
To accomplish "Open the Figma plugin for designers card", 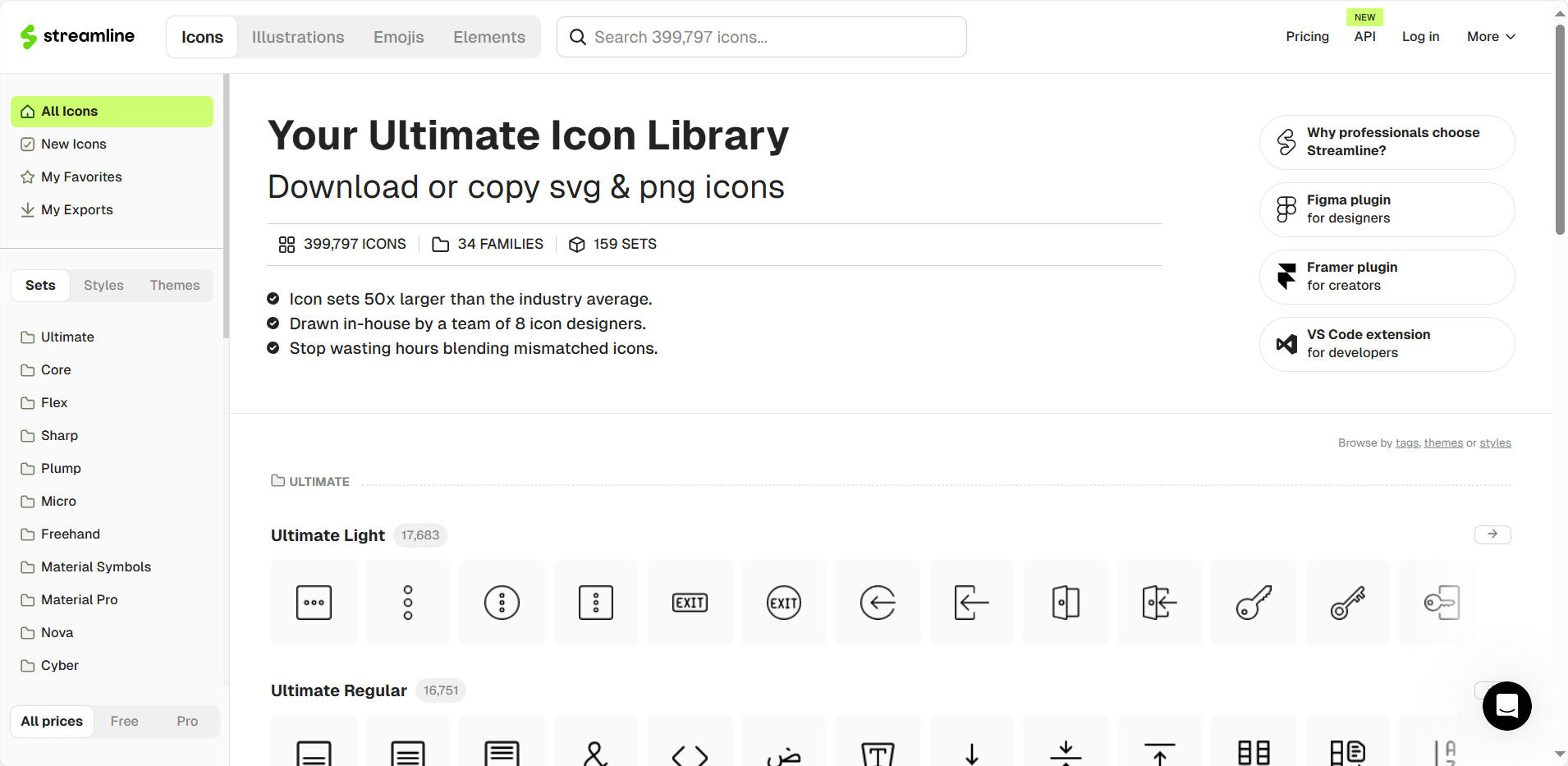I will (x=1387, y=209).
